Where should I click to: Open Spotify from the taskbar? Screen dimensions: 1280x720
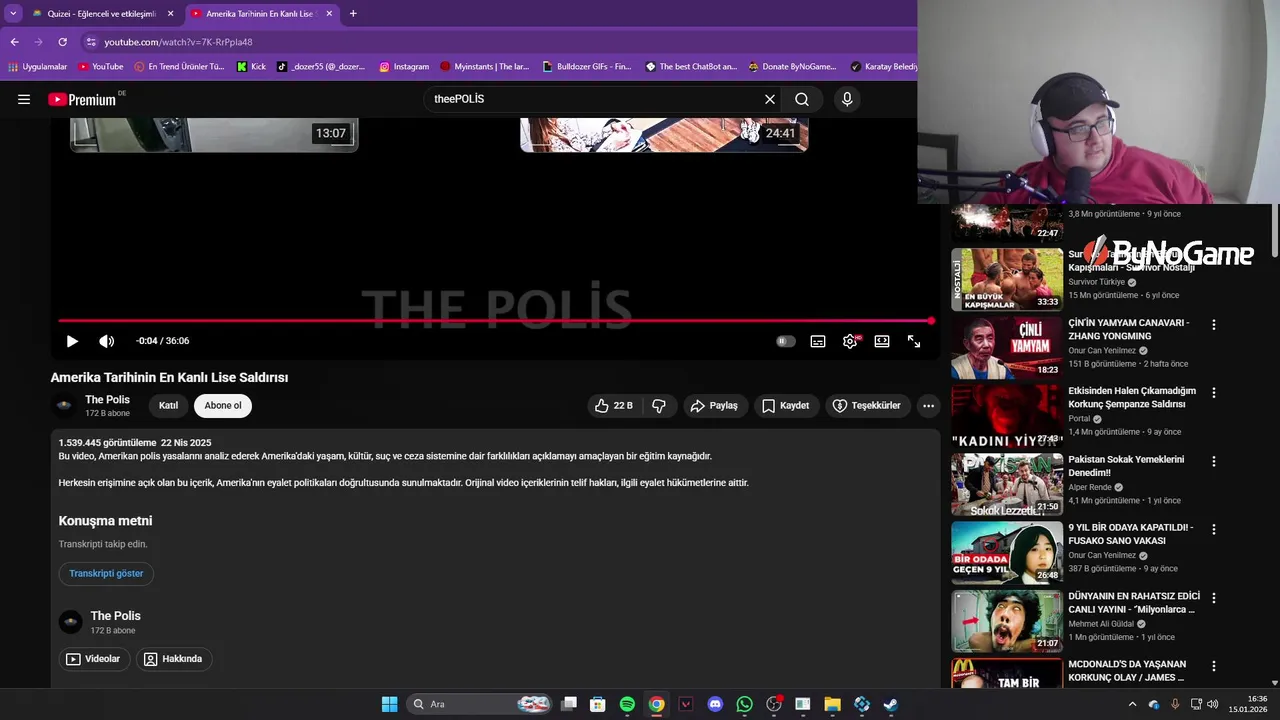point(627,704)
